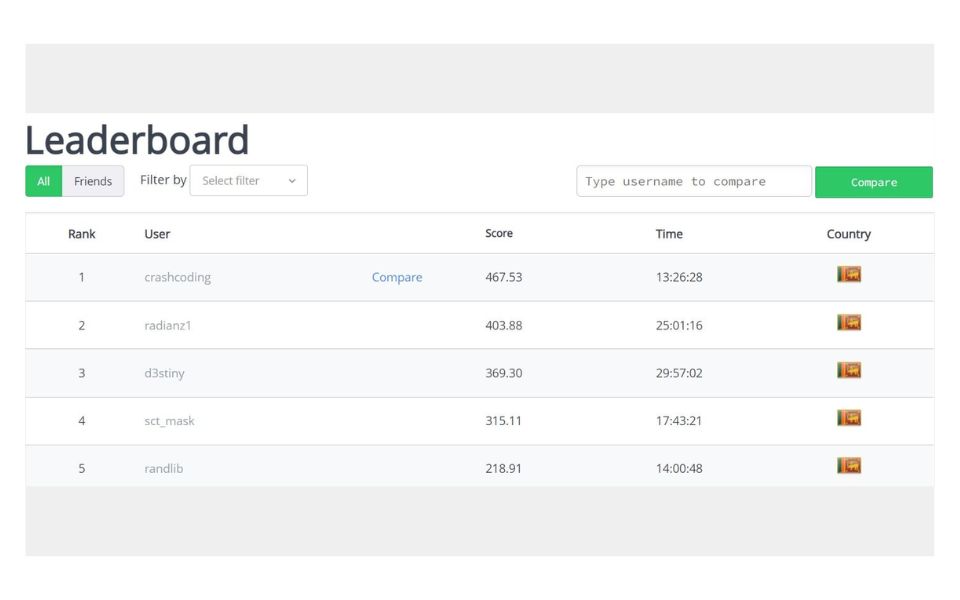The image size is (960, 600).
Task: Open the Compare link beside crashcoding
Action: (397, 277)
